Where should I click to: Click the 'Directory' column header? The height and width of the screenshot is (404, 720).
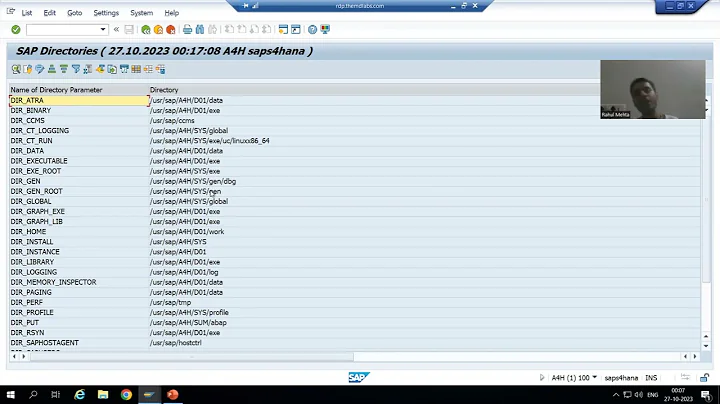pyautogui.click(x=164, y=90)
